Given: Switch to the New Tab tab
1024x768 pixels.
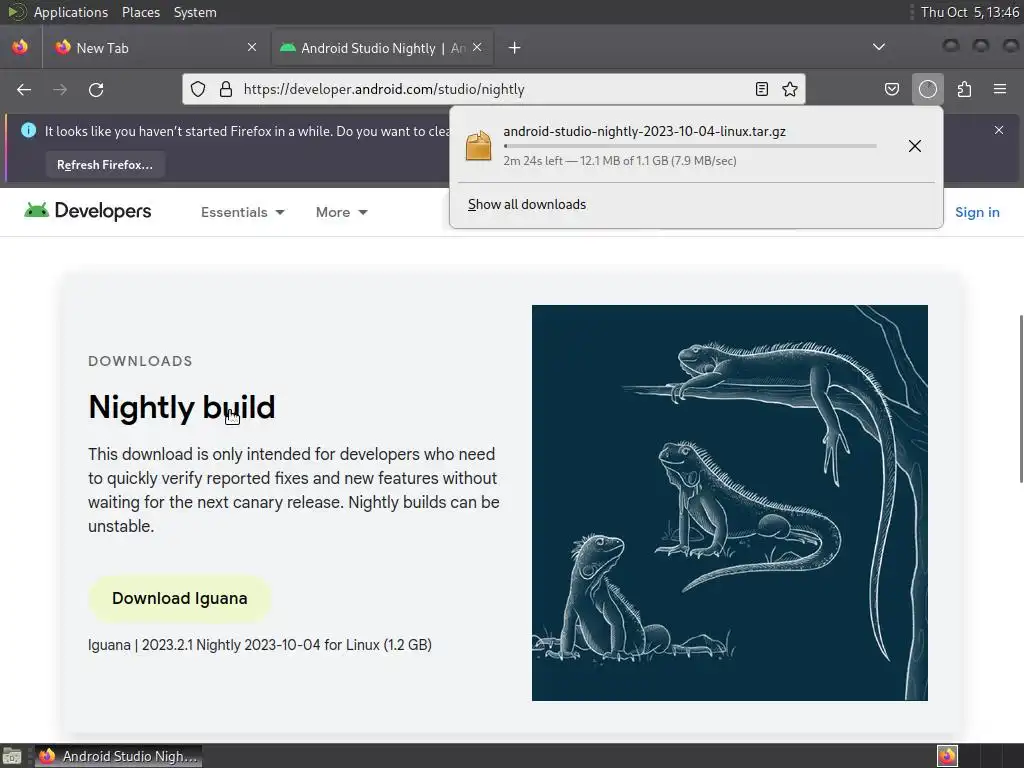Looking at the screenshot, I should [x=155, y=48].
